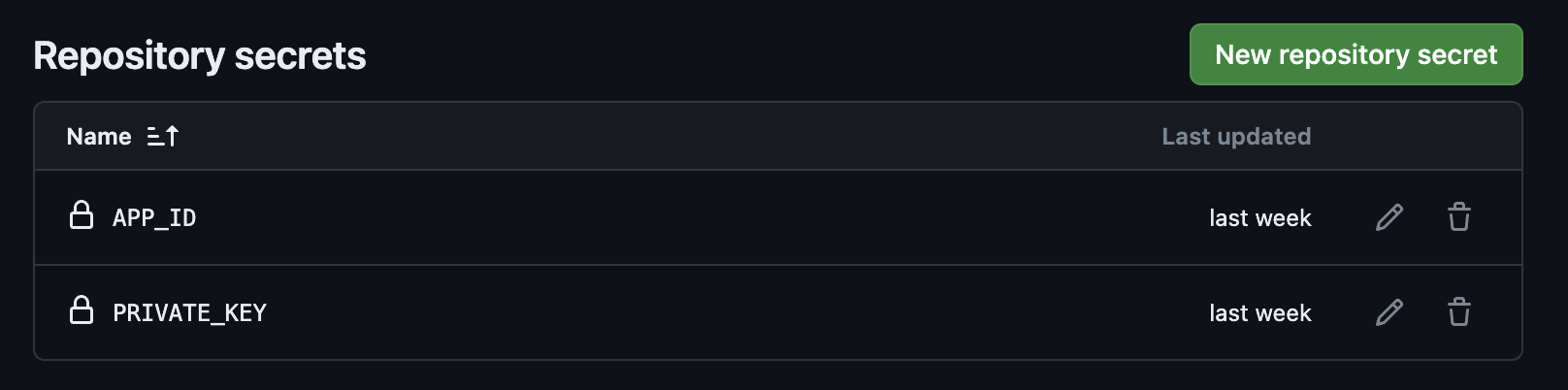Select the PRIVATE_KEY secret name text

coord(189,313)
